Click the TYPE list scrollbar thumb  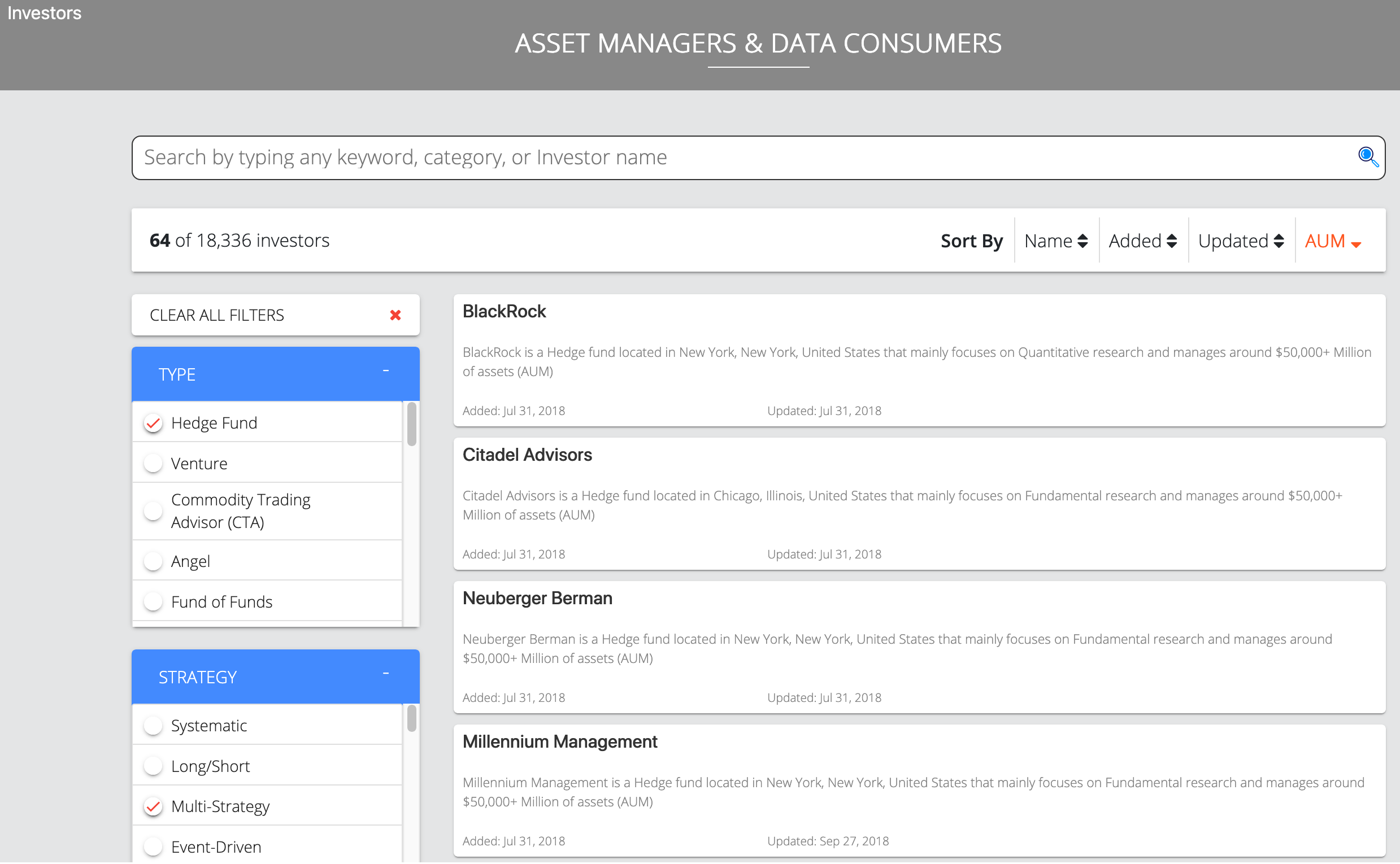[x=412, y=425]
